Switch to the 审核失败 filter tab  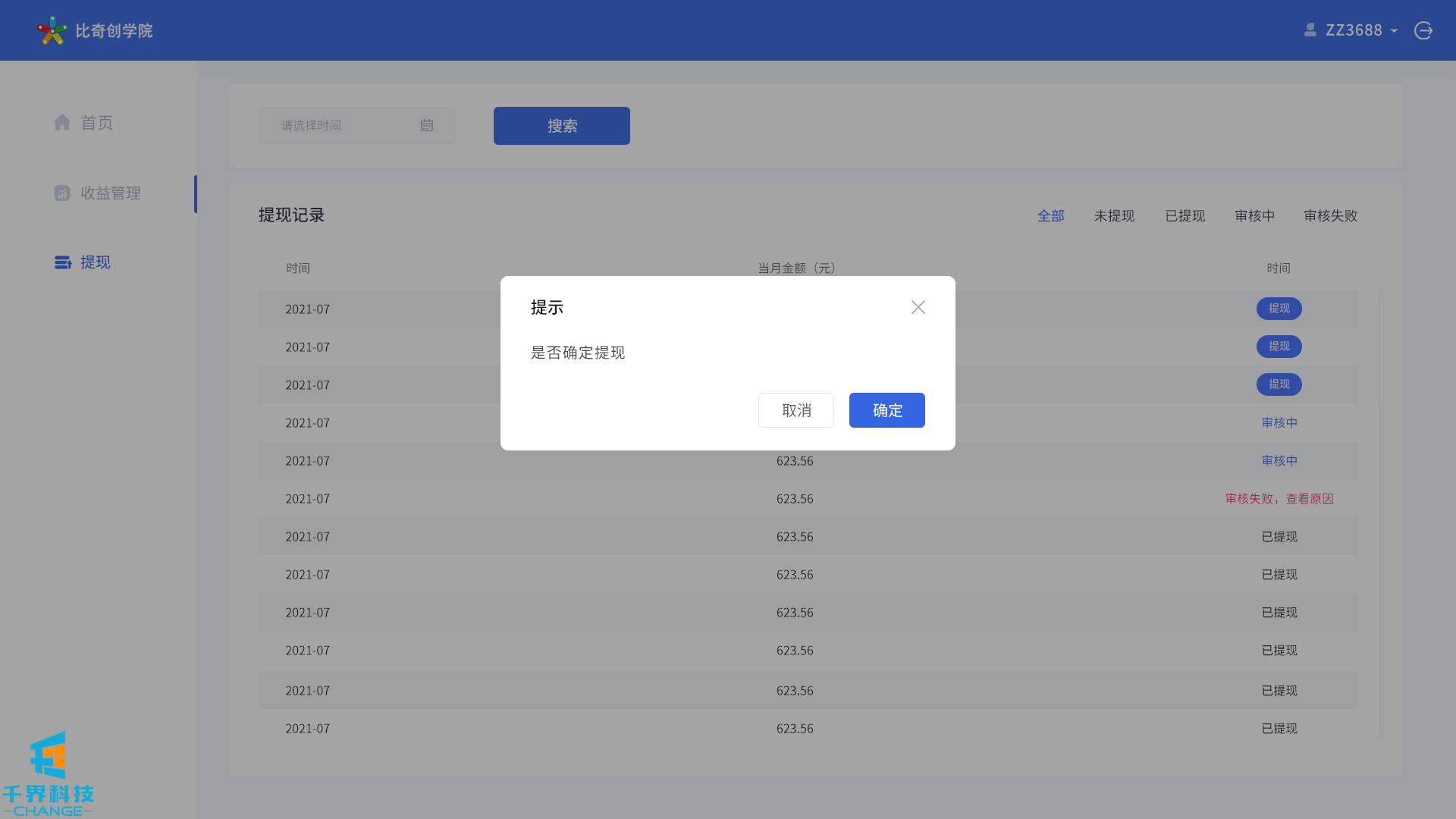pos(1330,216)
